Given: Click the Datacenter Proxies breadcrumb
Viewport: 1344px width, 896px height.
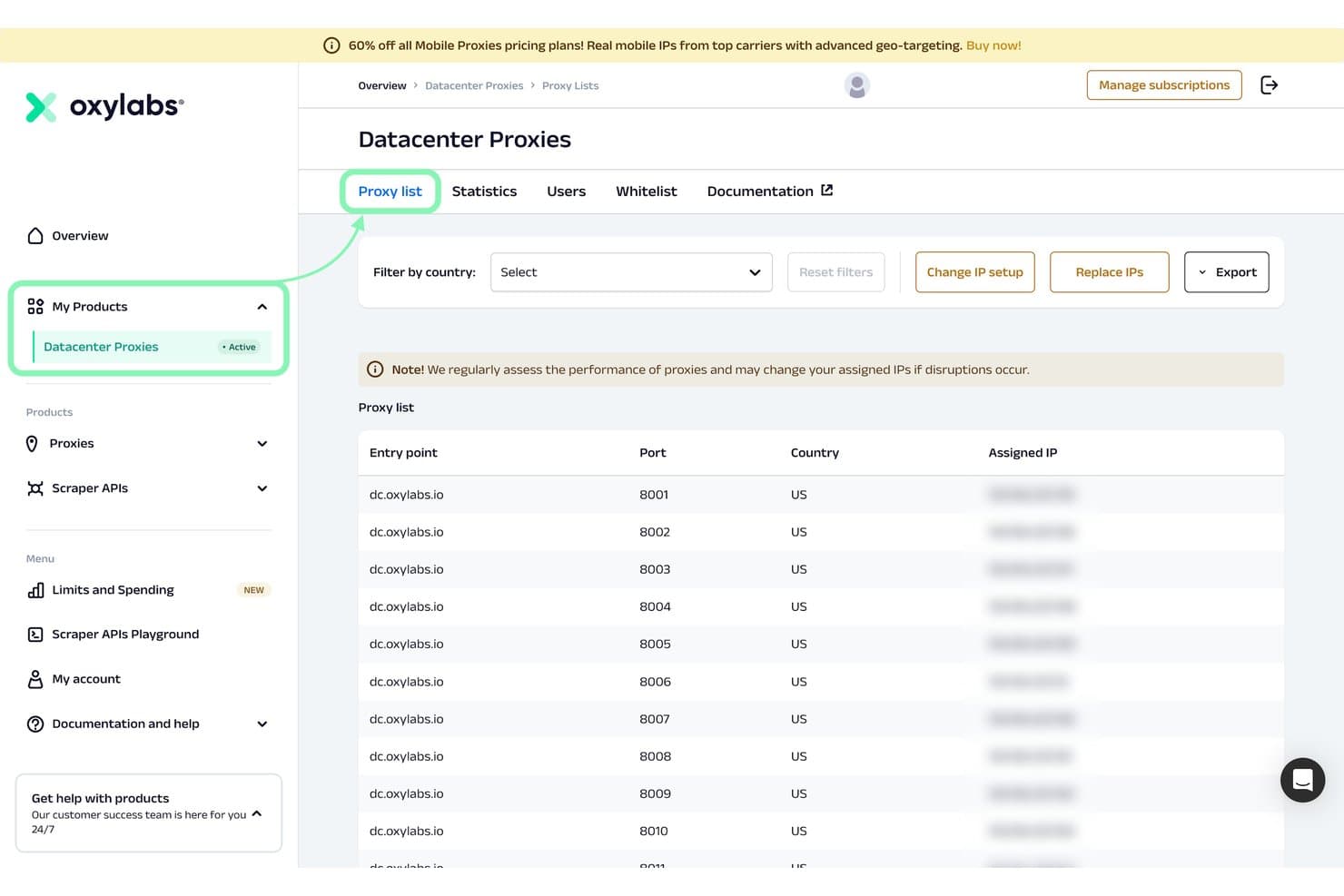Looking at the screenshot, I should tap(474, 86).
